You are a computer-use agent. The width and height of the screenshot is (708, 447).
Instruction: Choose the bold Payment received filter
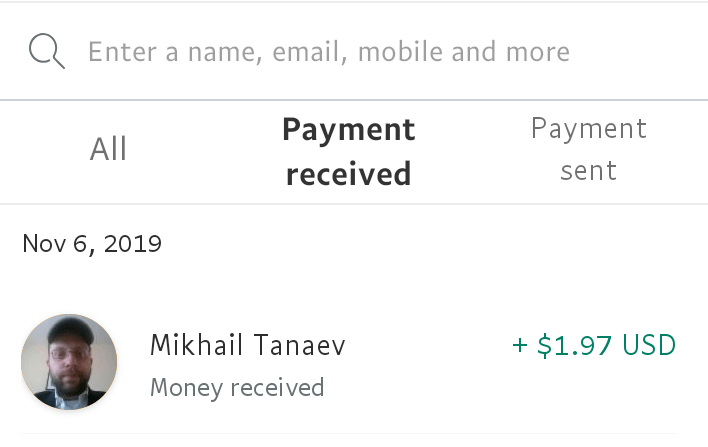pos(348,151)
